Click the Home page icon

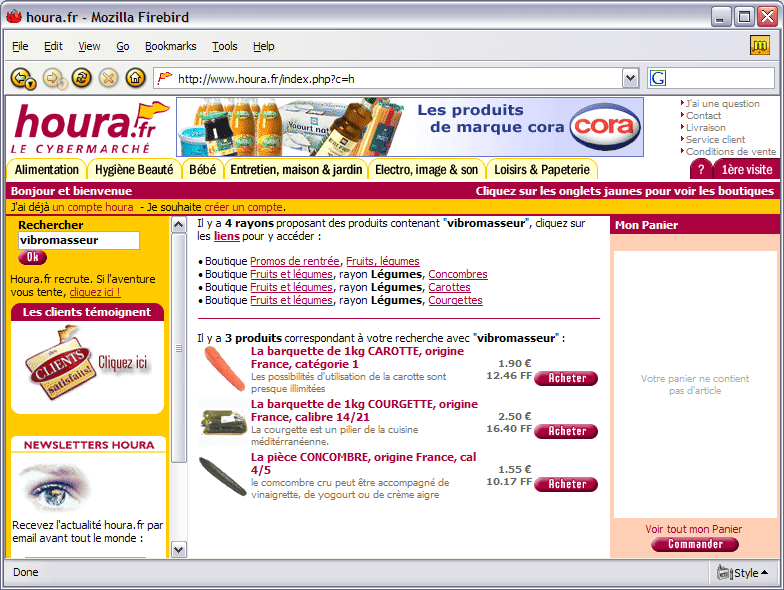coord(136,78)
